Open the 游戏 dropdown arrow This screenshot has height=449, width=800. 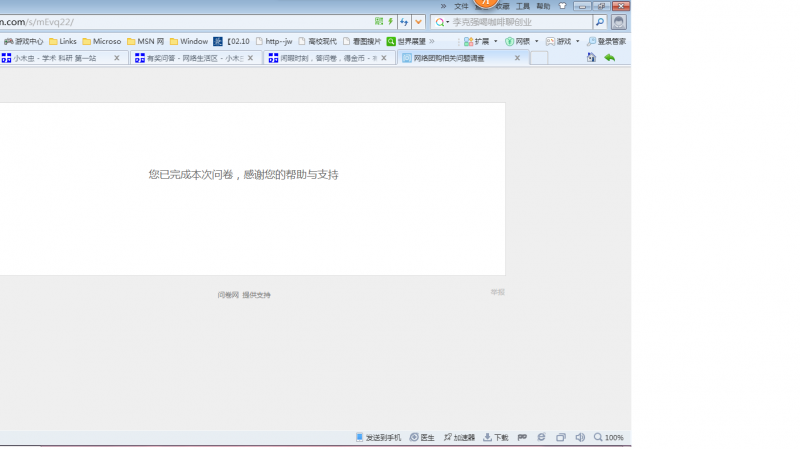coord(578,41)
